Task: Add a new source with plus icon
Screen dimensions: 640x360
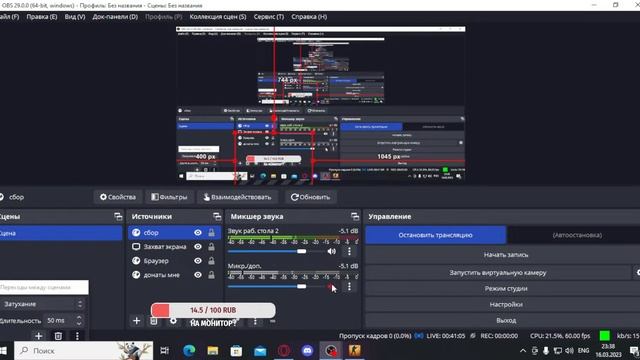Action: pos(136,321)
